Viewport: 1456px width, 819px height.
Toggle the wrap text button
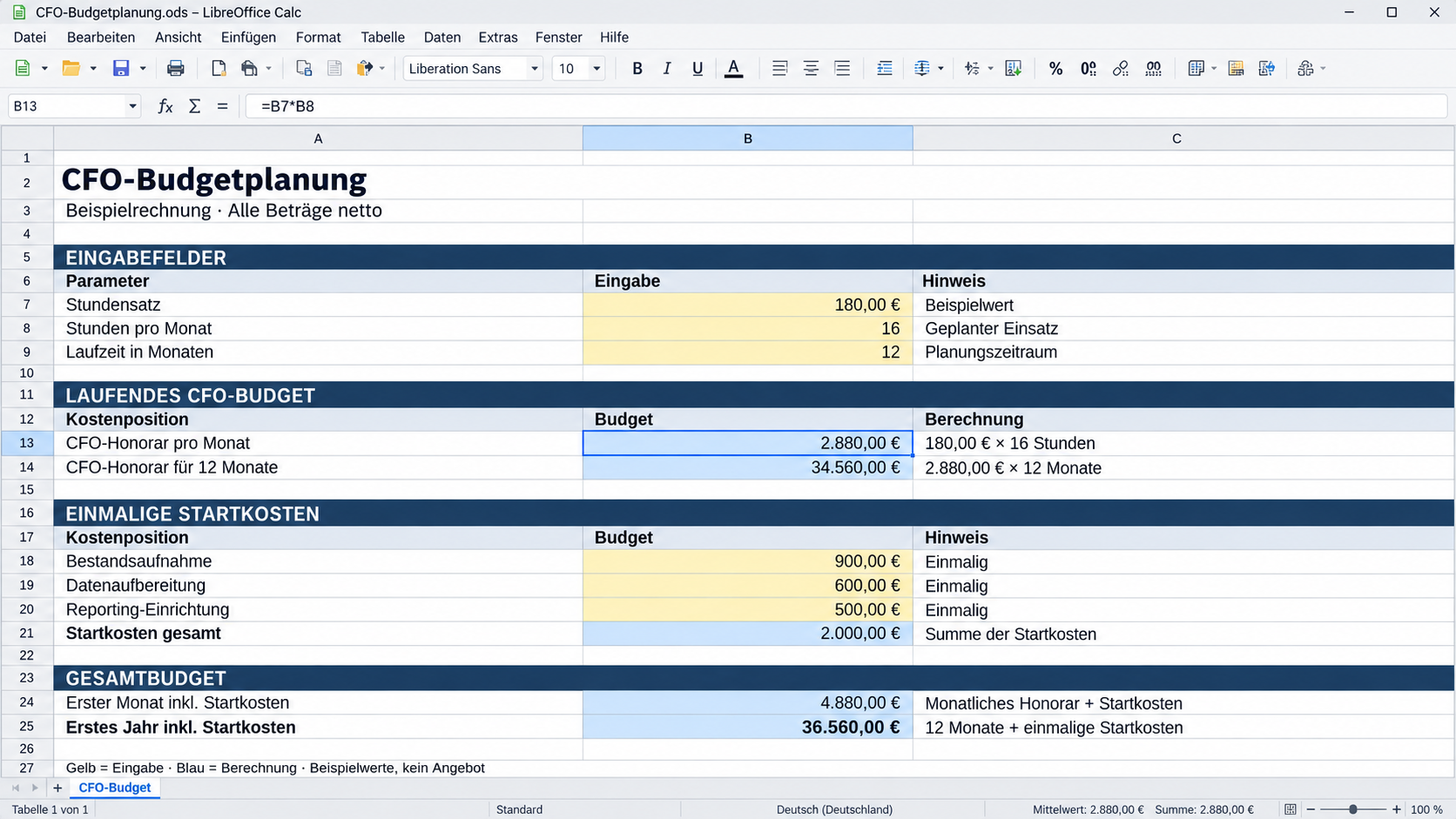click(884, 69)
